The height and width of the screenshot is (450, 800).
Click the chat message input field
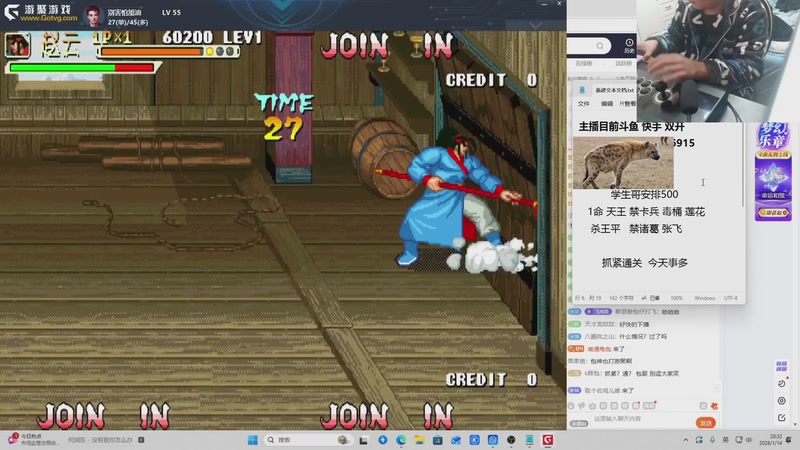tap(640, 419)
